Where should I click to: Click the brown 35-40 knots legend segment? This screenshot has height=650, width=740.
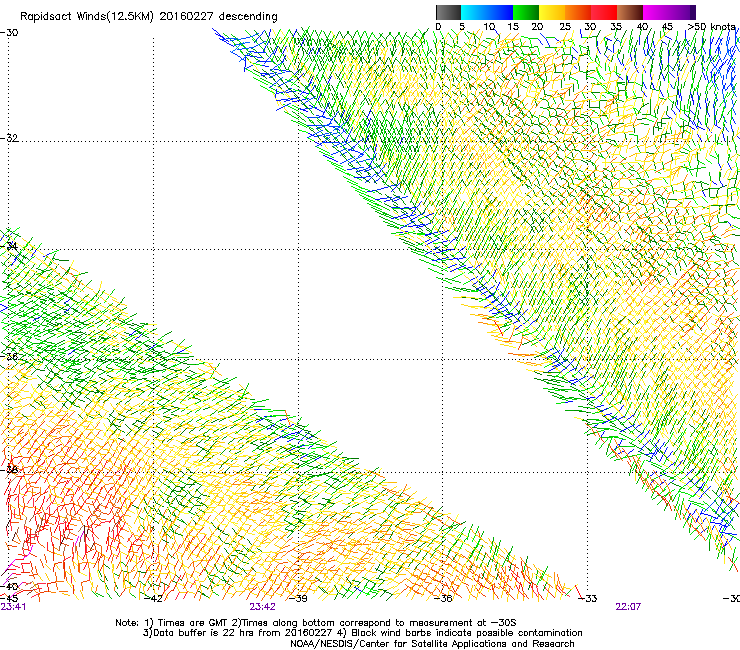630,12
